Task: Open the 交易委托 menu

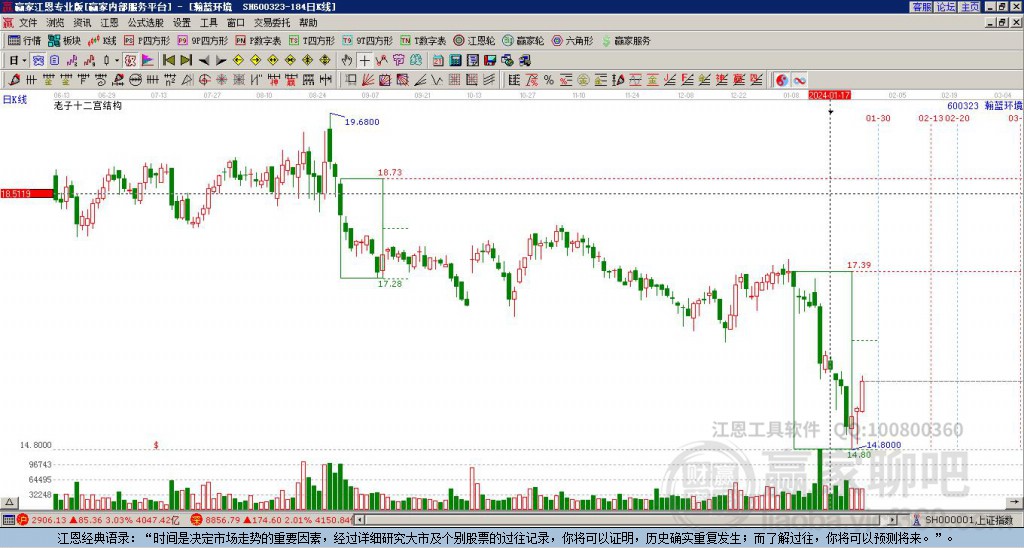Action: (272, 23)
